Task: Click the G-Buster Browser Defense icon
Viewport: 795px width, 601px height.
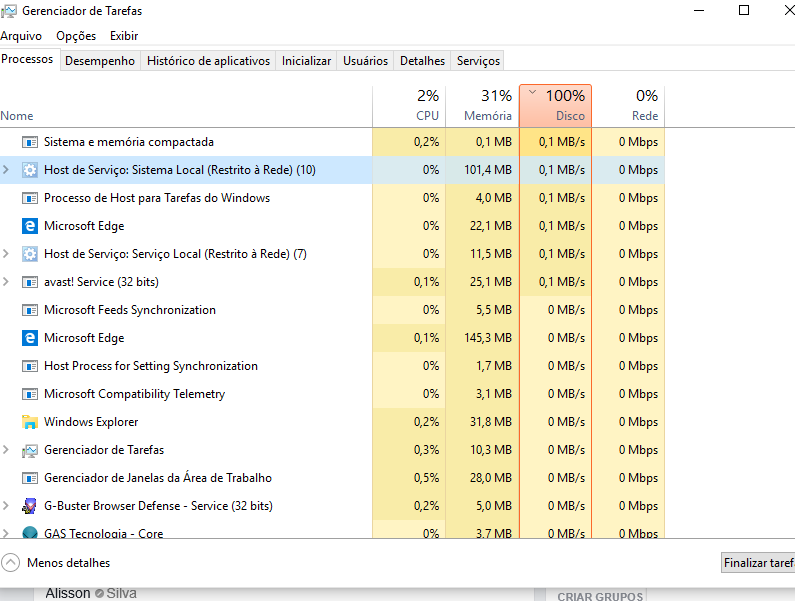Action: tap(30, 506)
